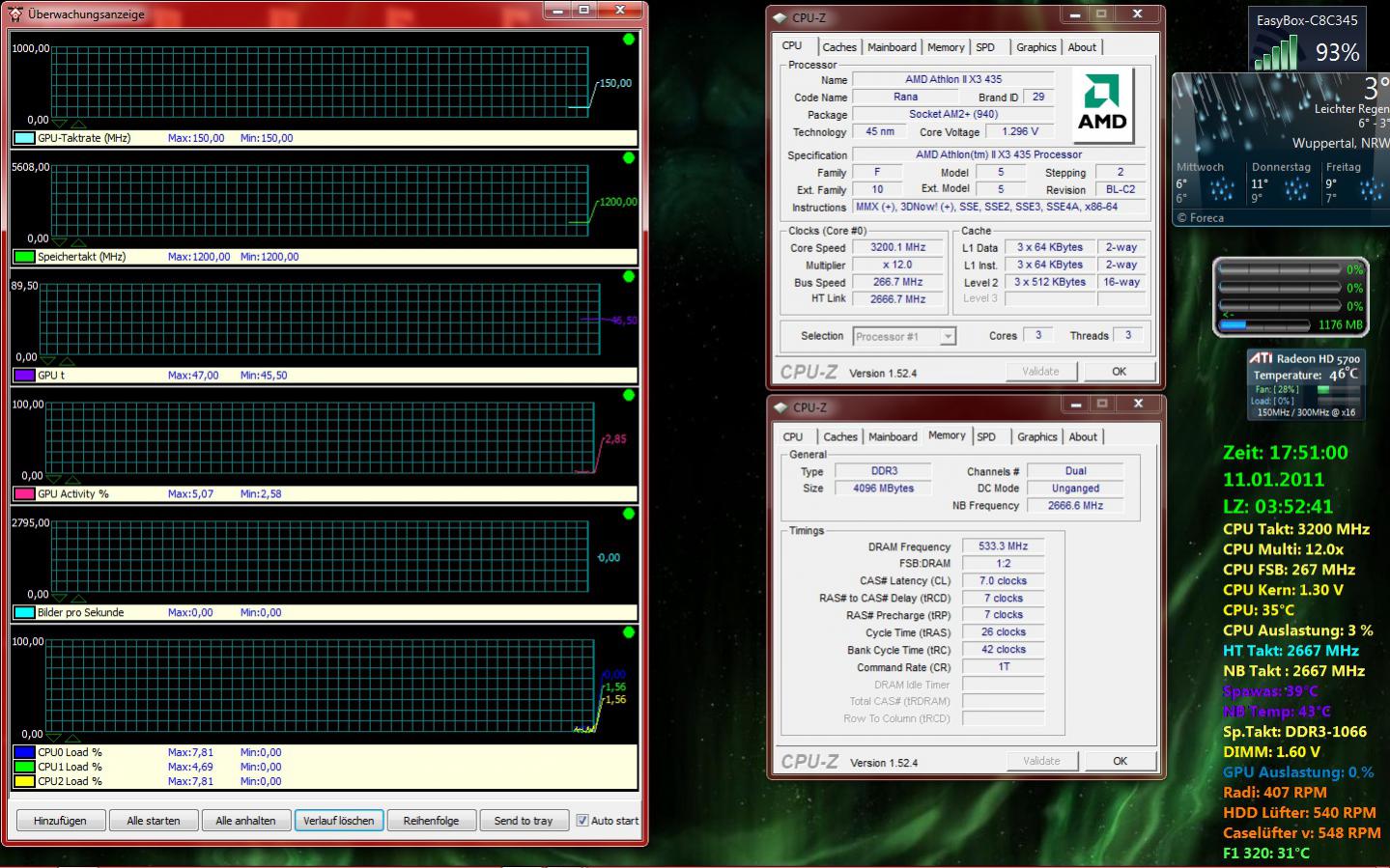The width and height of the screenshot is (1390, 868).
Task: Click the green status dot of GPU t graph
Action: tap(629, 277)
